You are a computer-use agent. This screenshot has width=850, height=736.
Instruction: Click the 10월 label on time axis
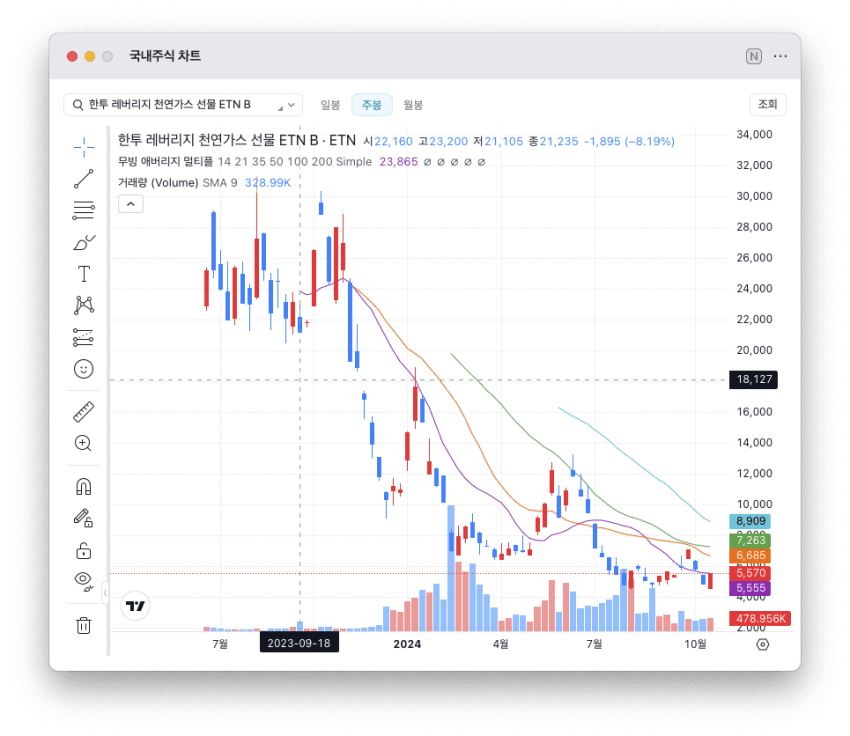pos(696,644)
